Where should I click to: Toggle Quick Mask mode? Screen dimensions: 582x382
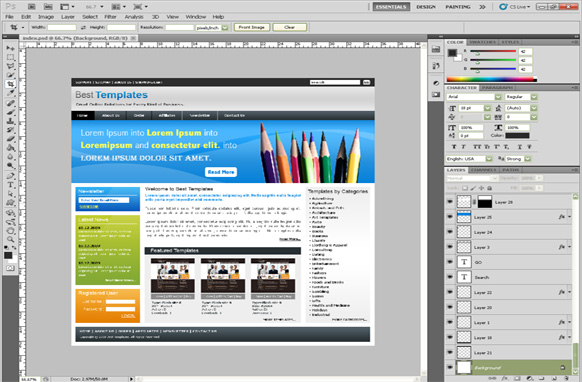click(10, 268)
